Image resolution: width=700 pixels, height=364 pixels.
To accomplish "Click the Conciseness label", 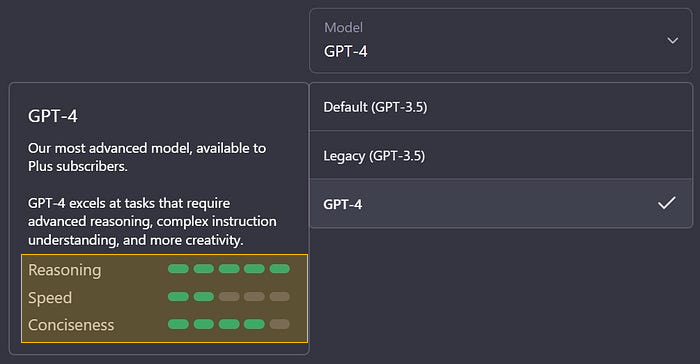I will (71, 325).
